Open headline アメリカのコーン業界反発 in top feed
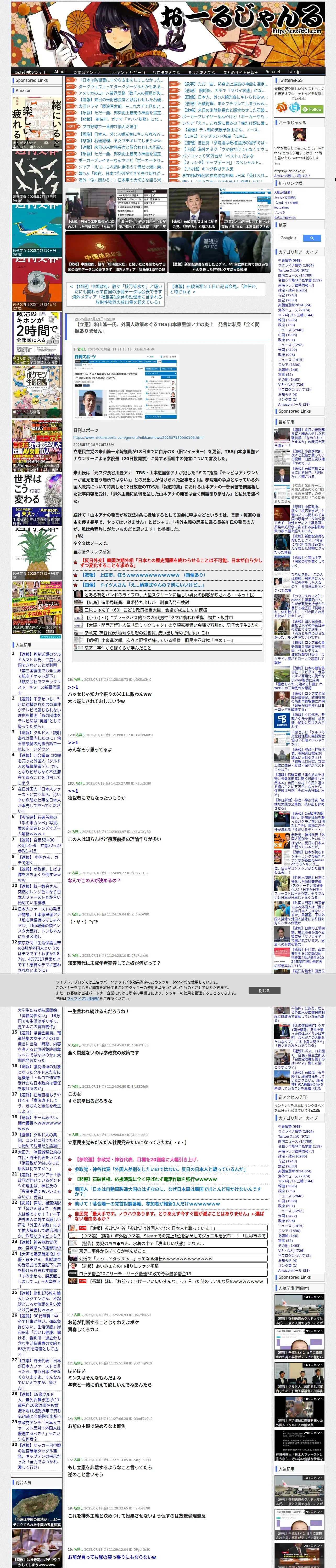This screenshot has width=336, height=1568. pyautogui.click(x=121, y=93)
